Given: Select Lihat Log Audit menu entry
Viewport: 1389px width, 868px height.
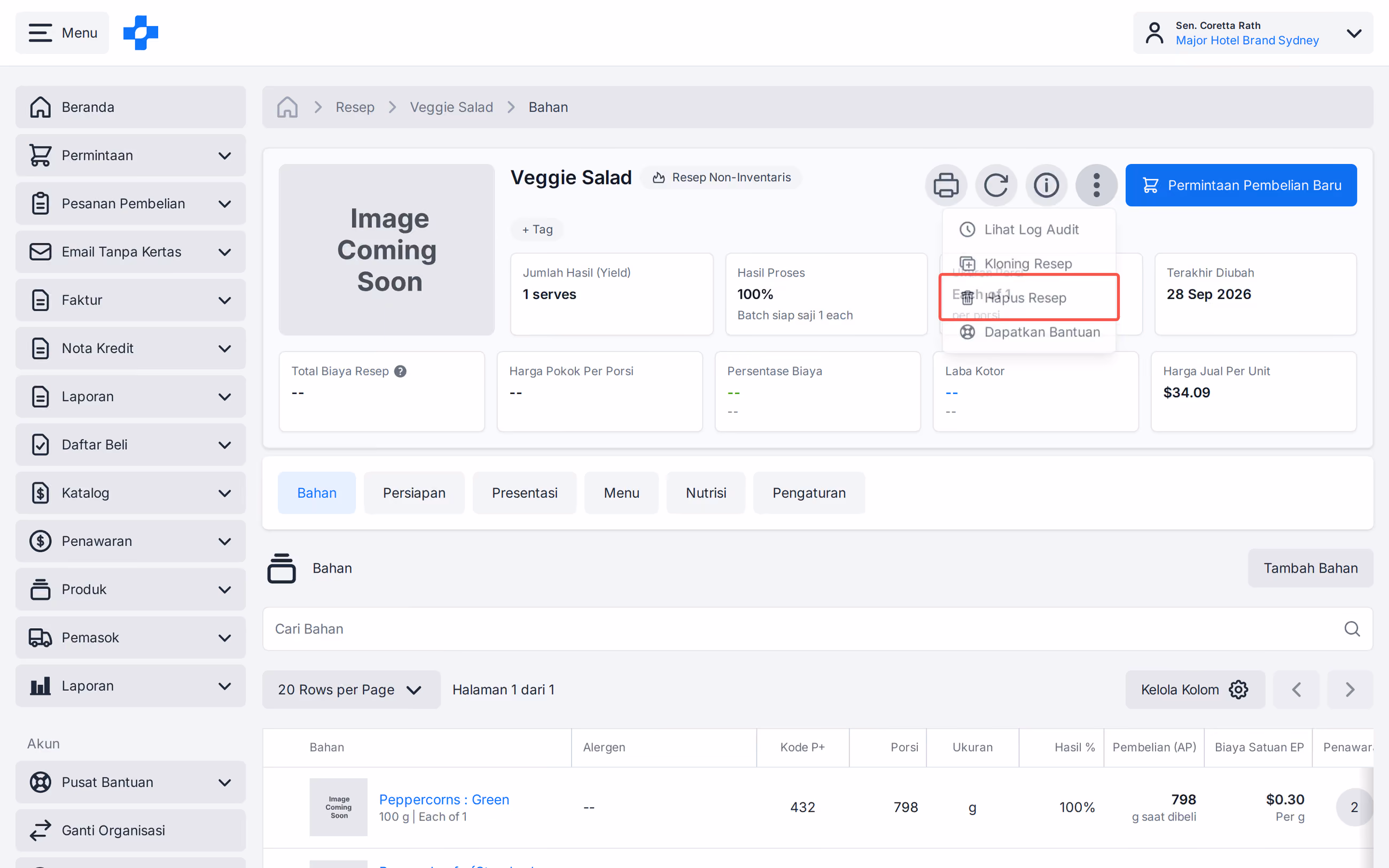Looking at the screenshot, I should [x=1029, y=230].
